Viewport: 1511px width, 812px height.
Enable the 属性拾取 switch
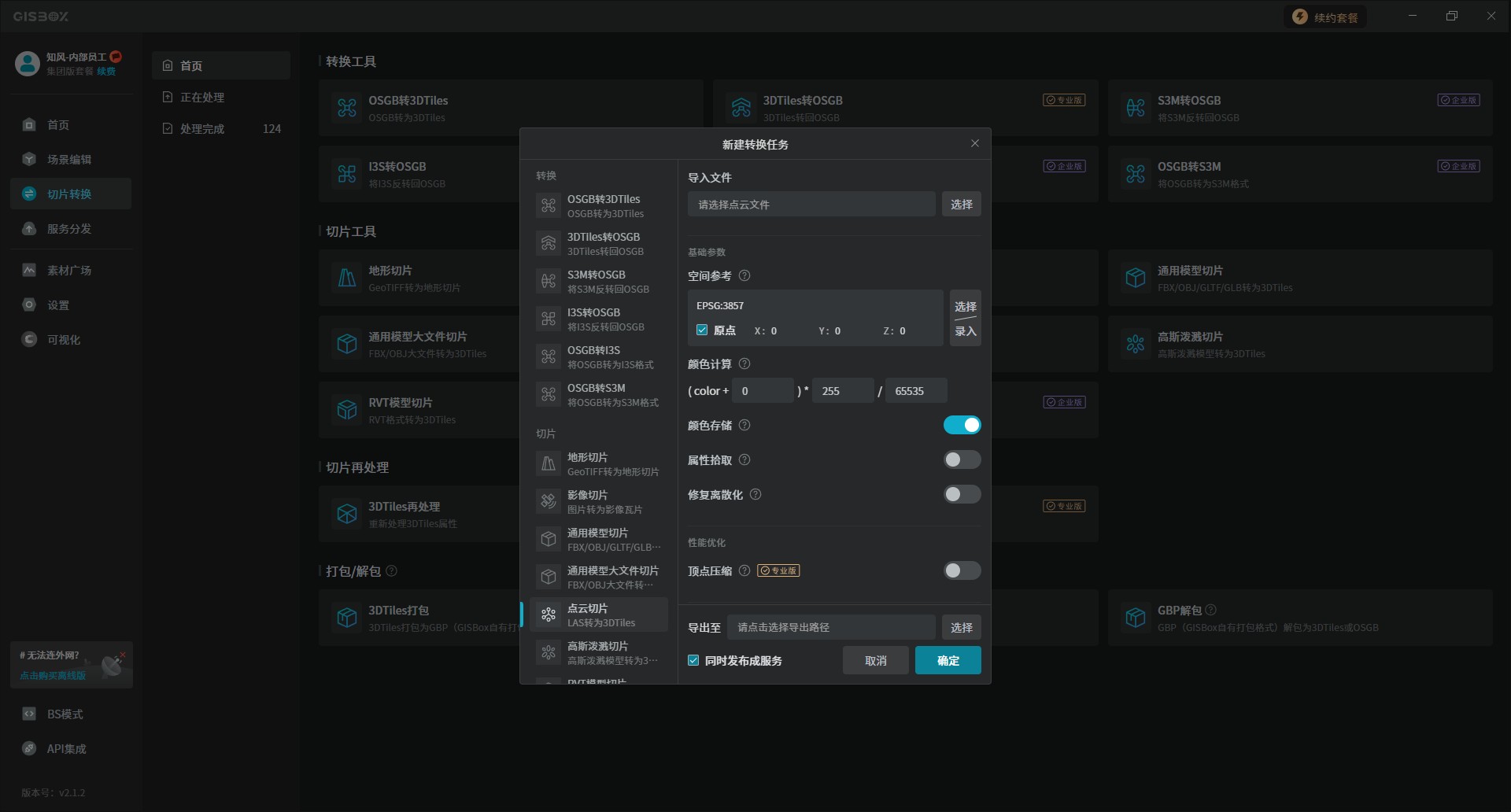(962, 460)
